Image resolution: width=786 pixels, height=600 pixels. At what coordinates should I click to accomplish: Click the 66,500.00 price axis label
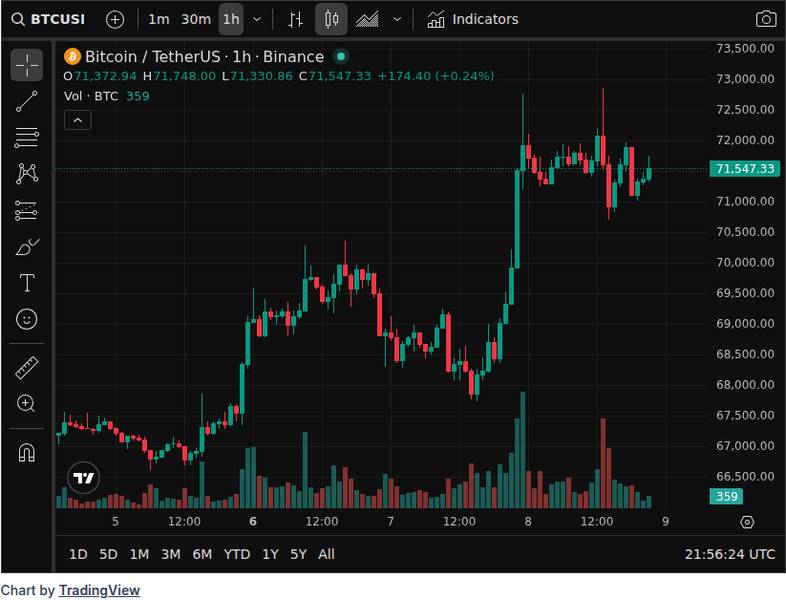point(745,477)
